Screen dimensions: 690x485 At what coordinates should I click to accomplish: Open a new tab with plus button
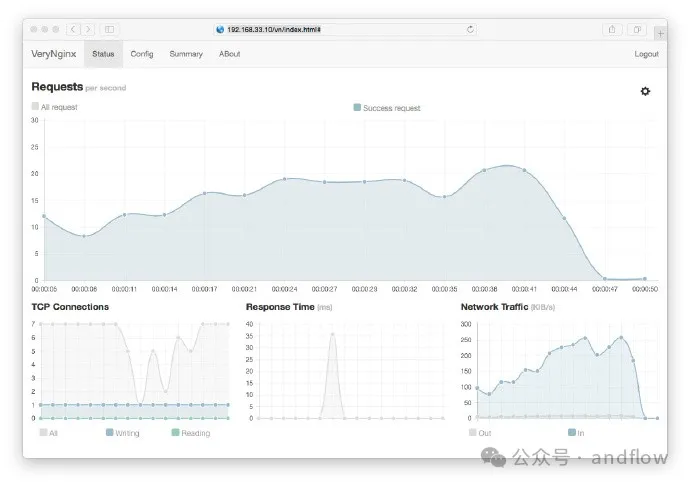659,33
